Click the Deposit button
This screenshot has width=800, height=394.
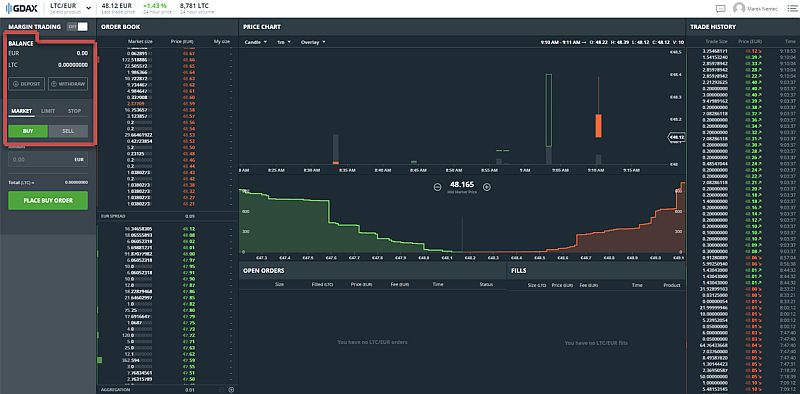point(27,84)
